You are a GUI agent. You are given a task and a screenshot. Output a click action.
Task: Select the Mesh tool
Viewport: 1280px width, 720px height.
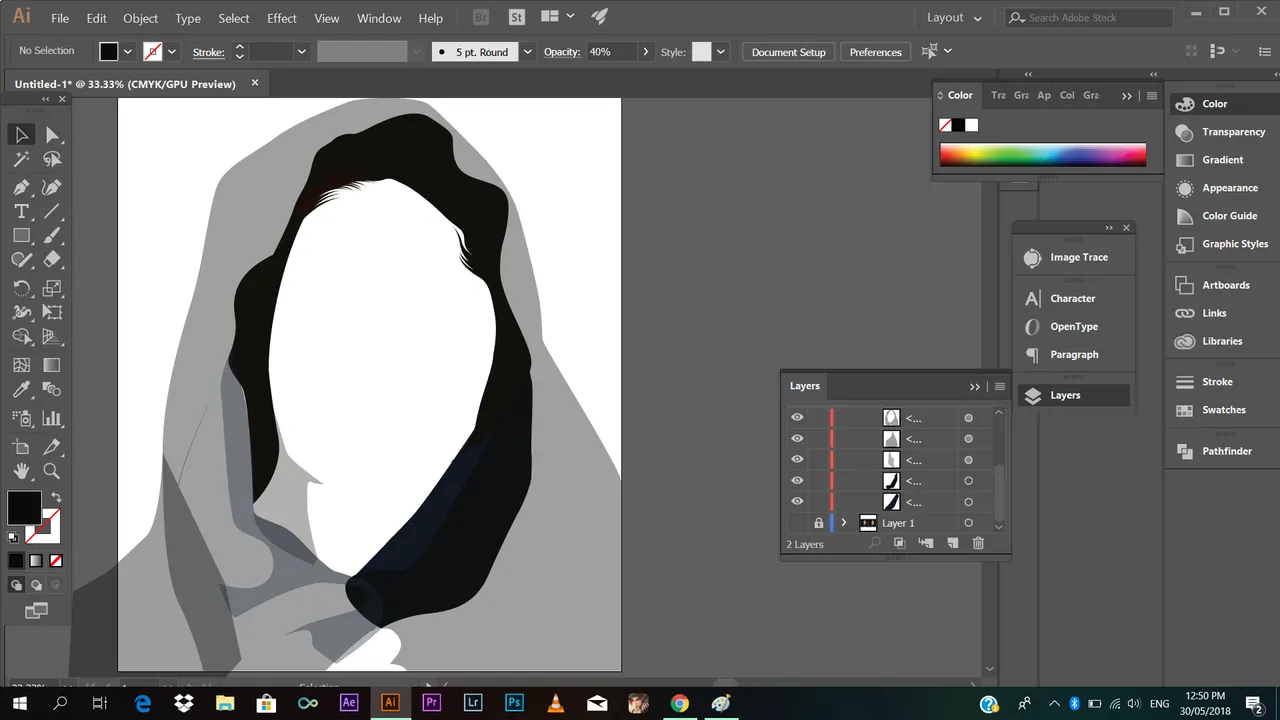(x=21, y=365)
